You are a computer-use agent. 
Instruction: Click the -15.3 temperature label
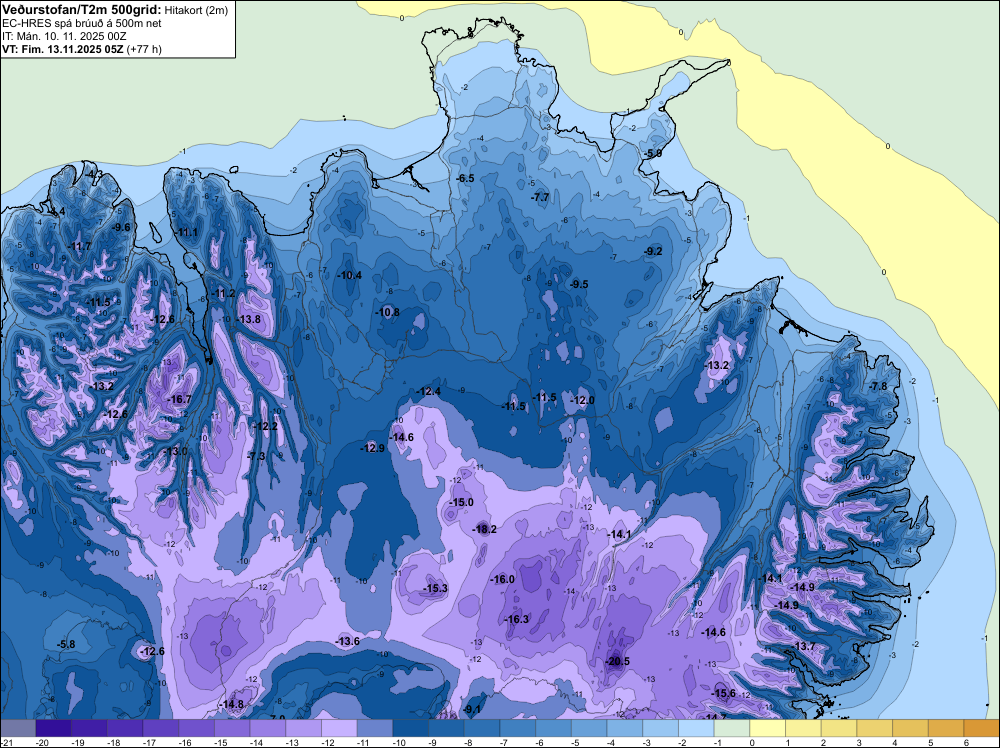pos(436,588)
